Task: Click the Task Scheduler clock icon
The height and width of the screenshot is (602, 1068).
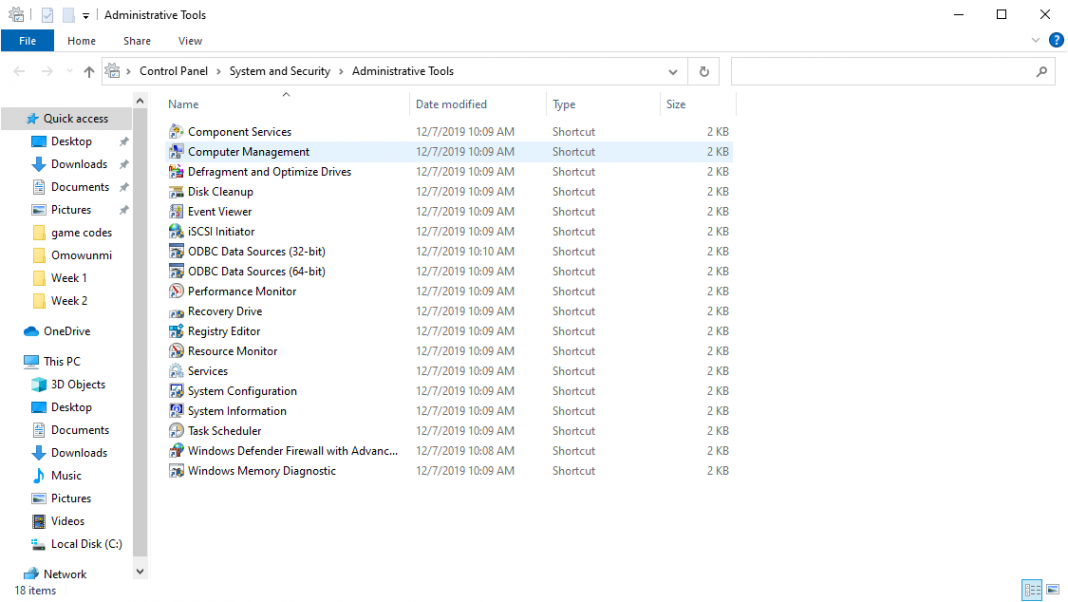Action: pos(177,431)
